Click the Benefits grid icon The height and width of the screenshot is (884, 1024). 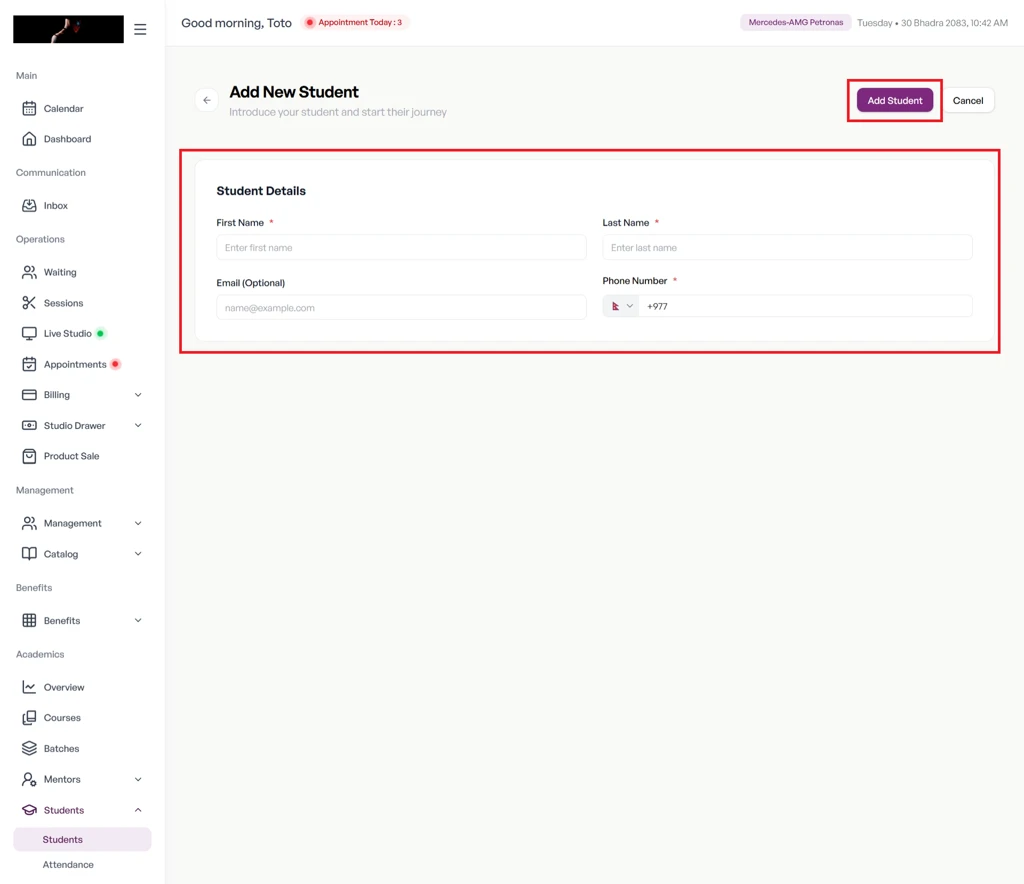[29, 620]
